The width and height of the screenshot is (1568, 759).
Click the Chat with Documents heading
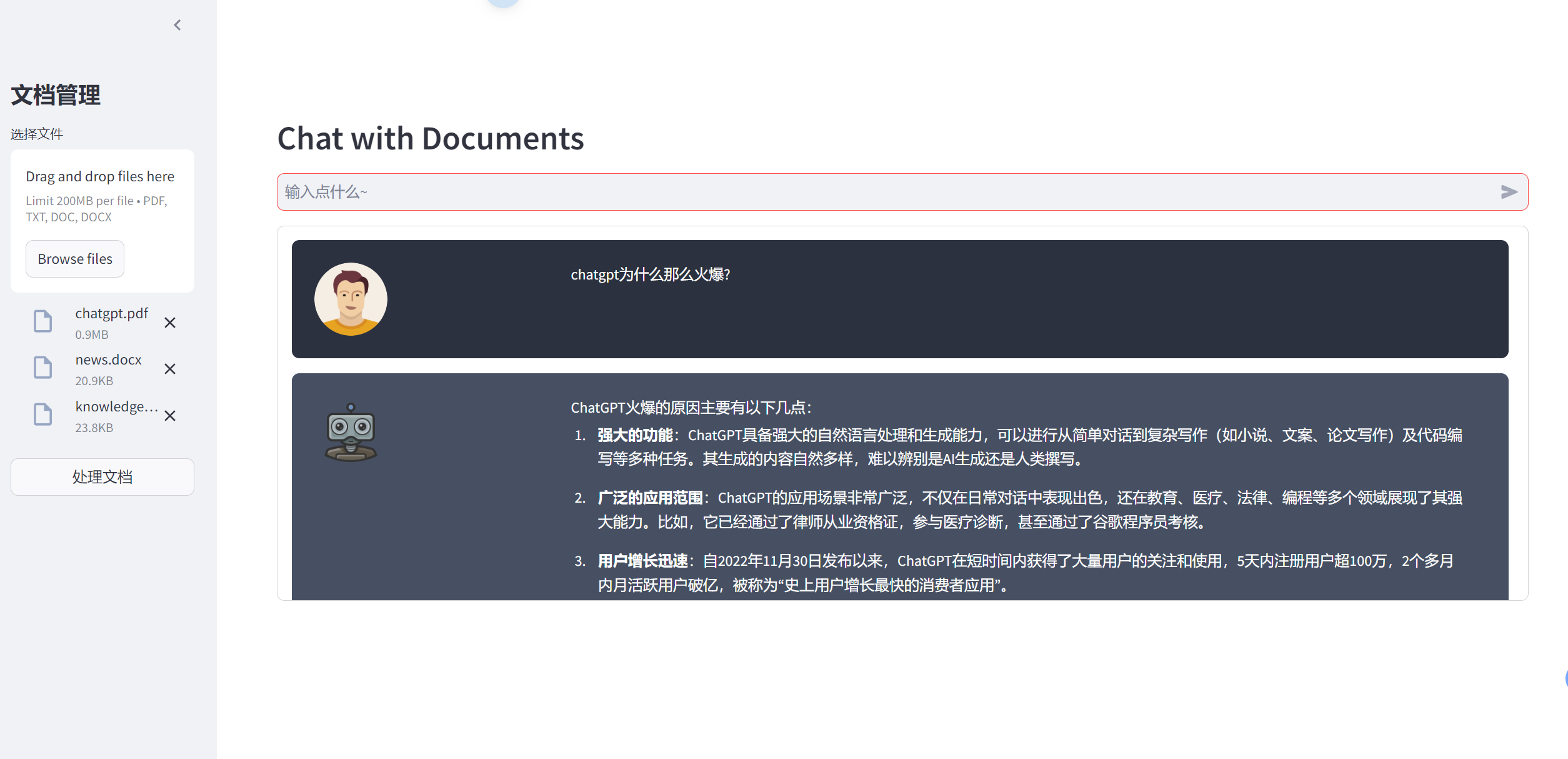click(431, 138)
